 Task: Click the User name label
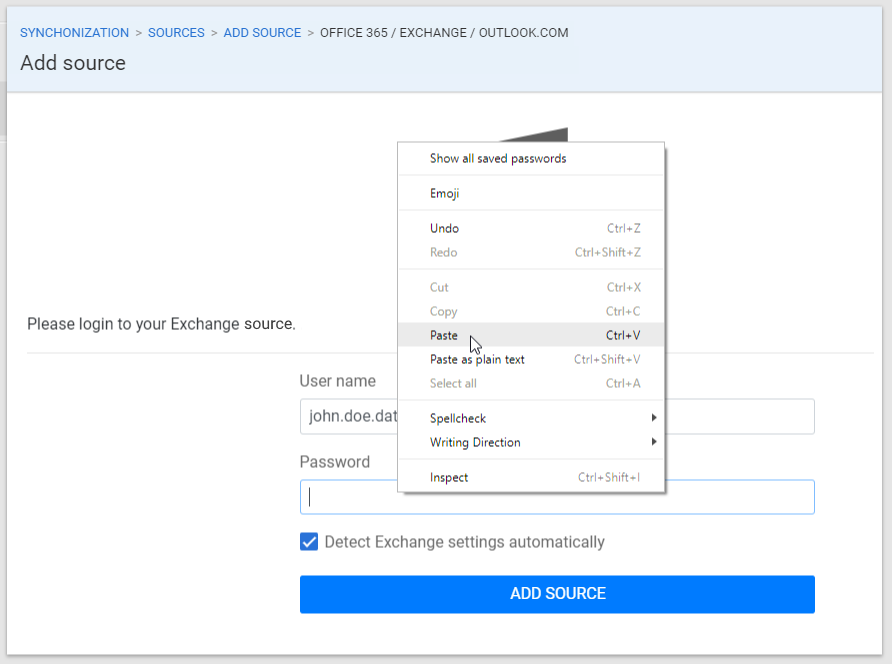pyautogui.click(x=337, y=381)
